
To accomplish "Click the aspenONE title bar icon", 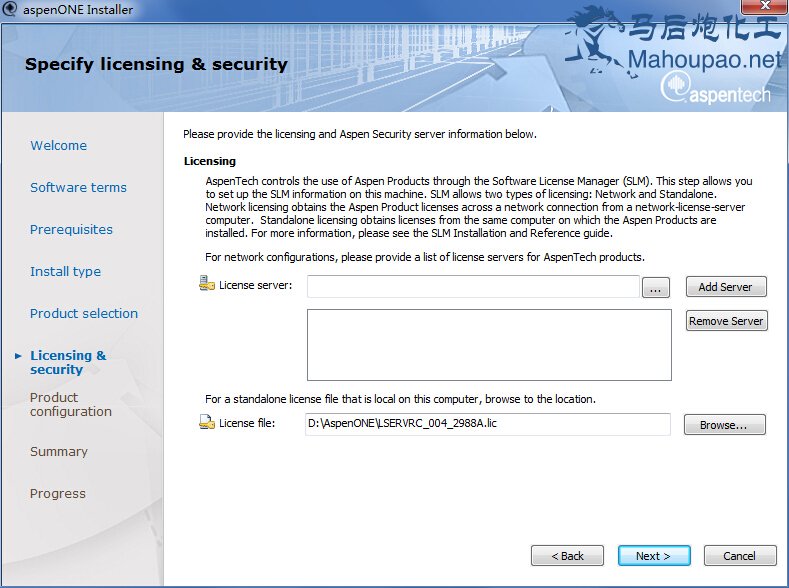I will 10,9.
